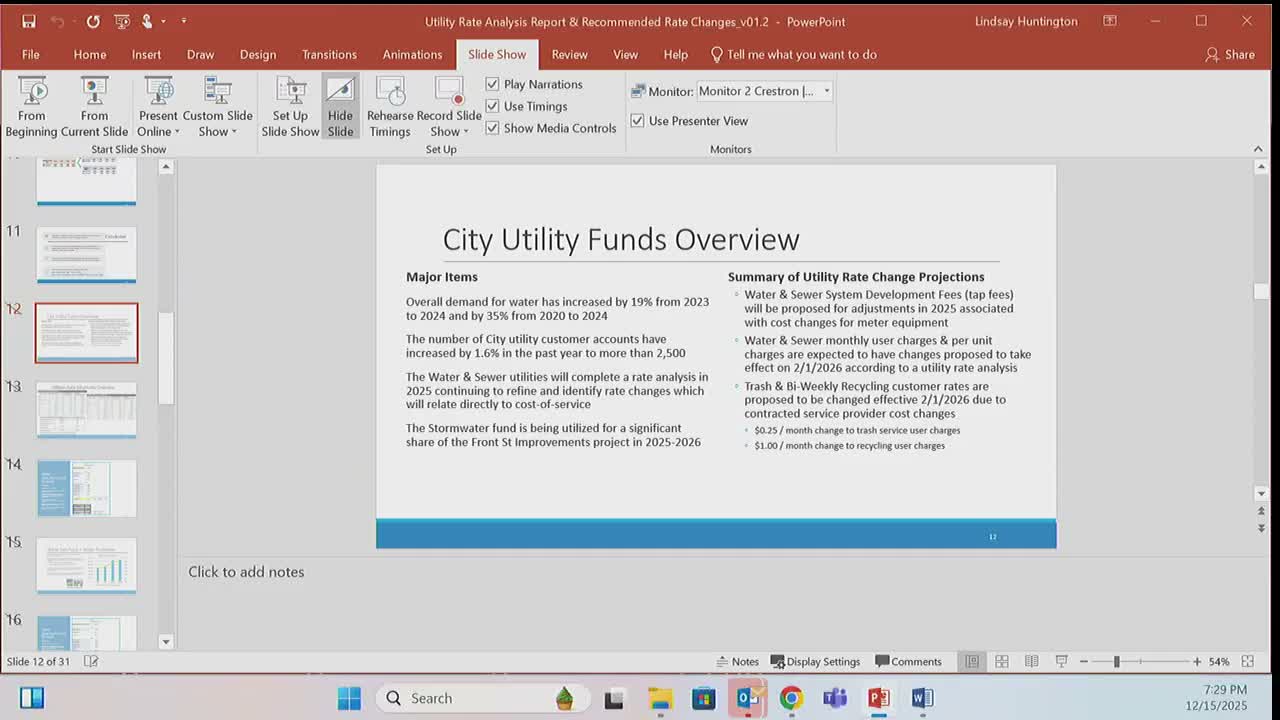Switch to Reading View in status bar
This screenshot has width=1280, height=720.
tap(1031, 661)
